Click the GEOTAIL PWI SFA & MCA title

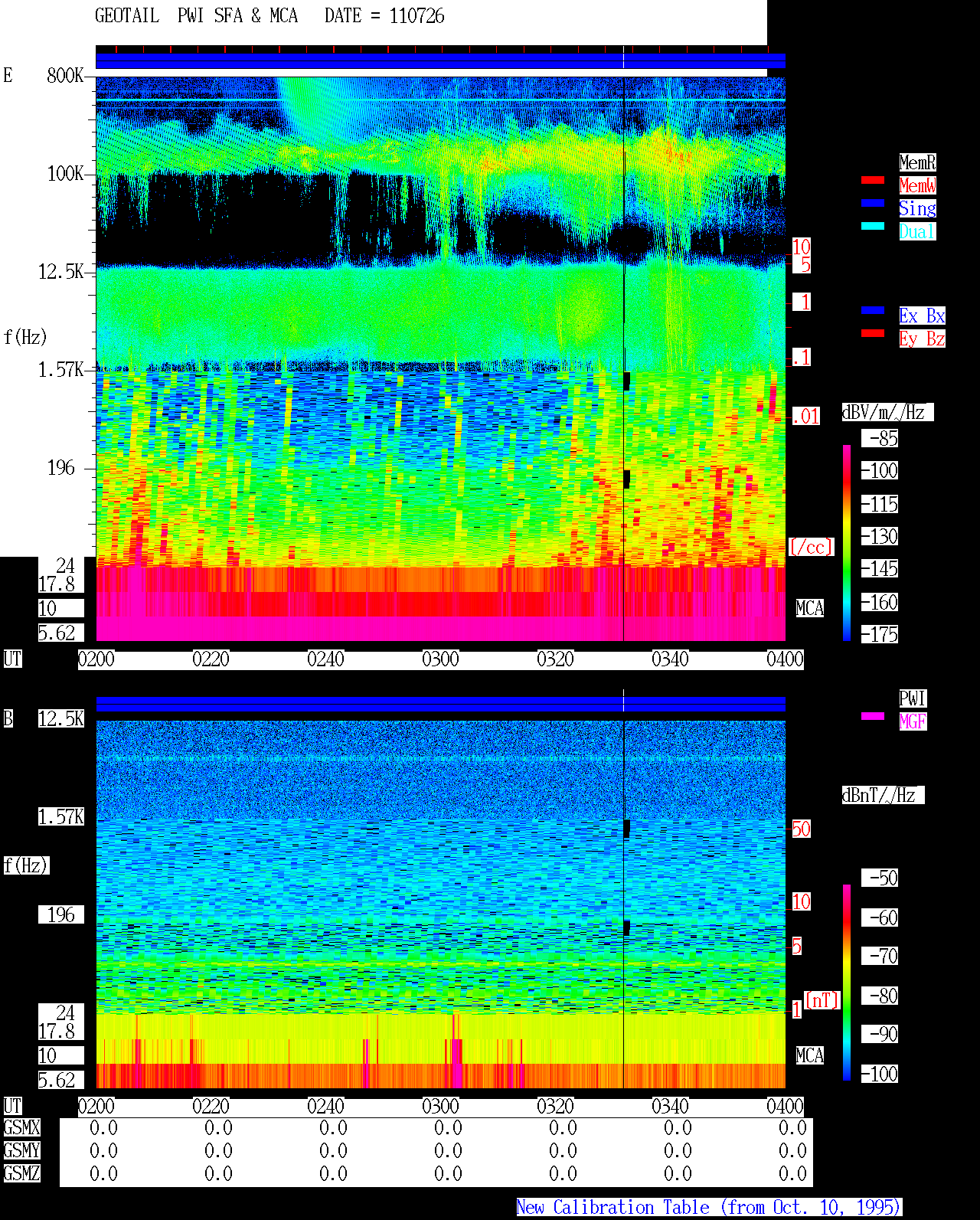coord(196,16)
